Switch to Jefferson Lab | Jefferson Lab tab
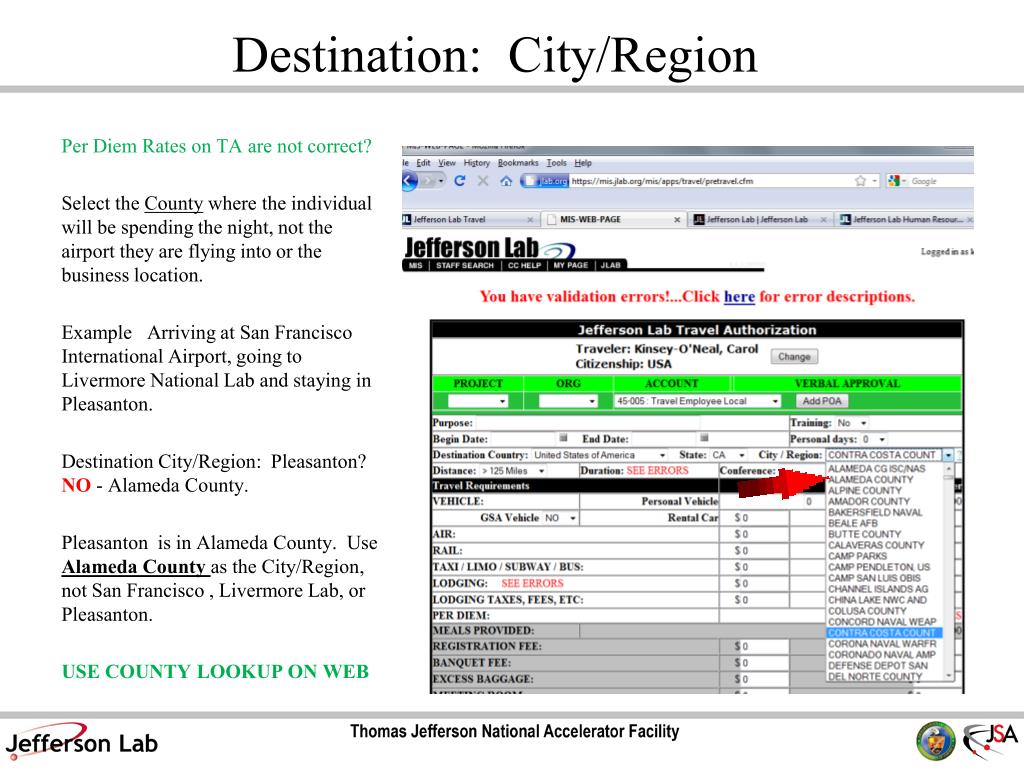The height and width of the screenshot is (768, 1024). click(759, 219)
